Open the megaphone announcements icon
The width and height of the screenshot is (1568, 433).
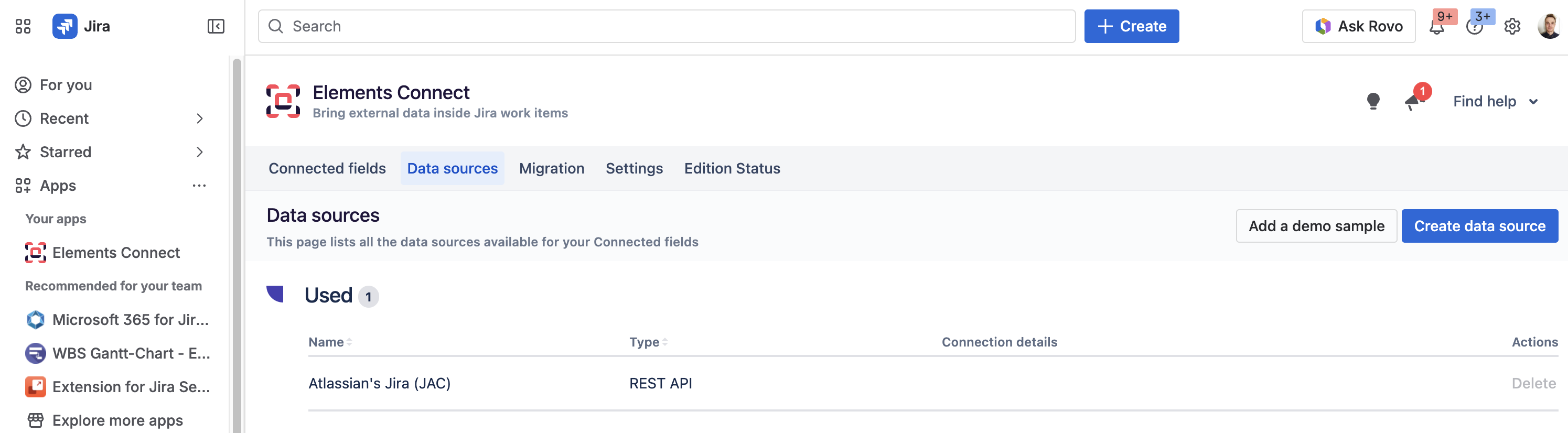point(1412,102)
